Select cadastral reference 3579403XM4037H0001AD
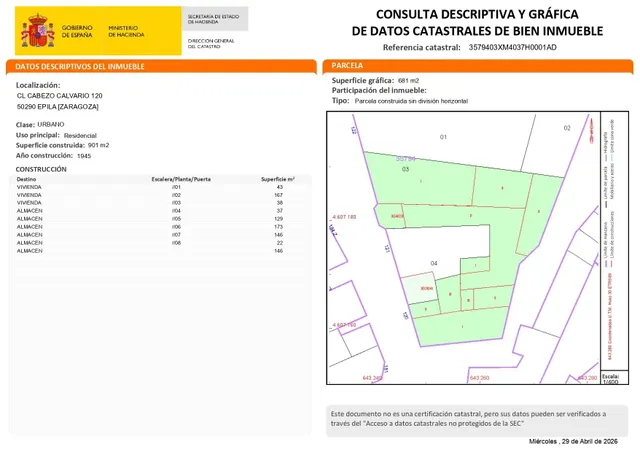This screenshot has height=452, width=640. click(512, 47)
